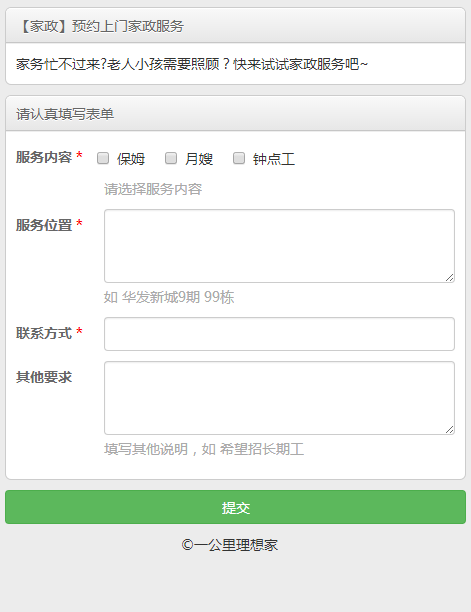The image size is (471, 612).
Task: Click the 服务位置 field label
Action: coord(44,225)
